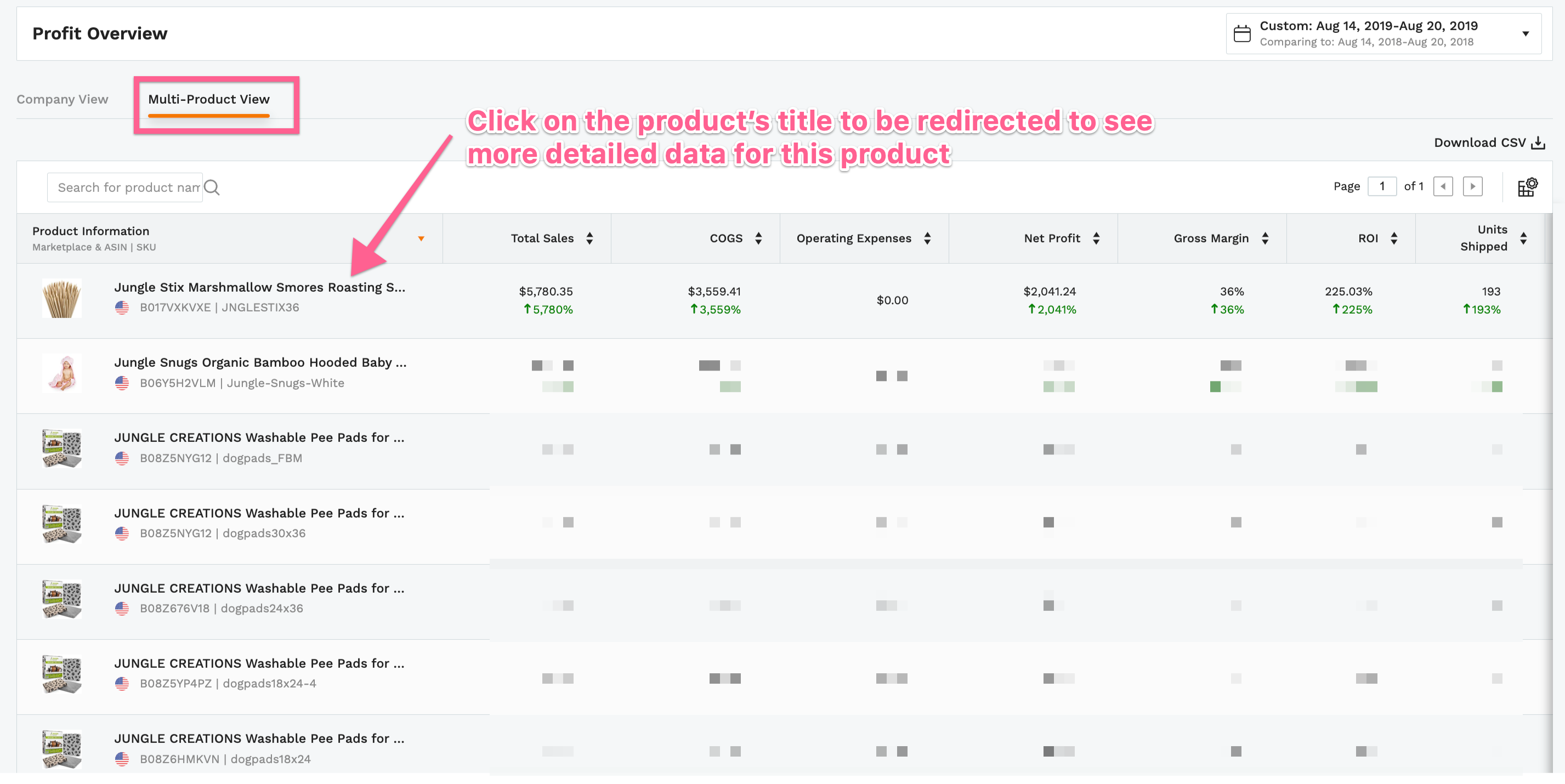Go to the next page arrow
Image resolution: width=1565 pixels, height=784 pixels.
[x=1472, y=186]
